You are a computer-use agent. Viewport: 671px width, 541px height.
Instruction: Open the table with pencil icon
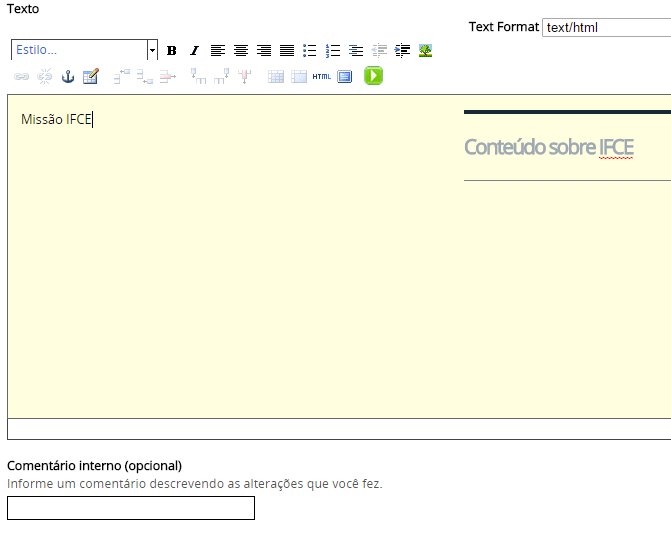coord(91,77)
